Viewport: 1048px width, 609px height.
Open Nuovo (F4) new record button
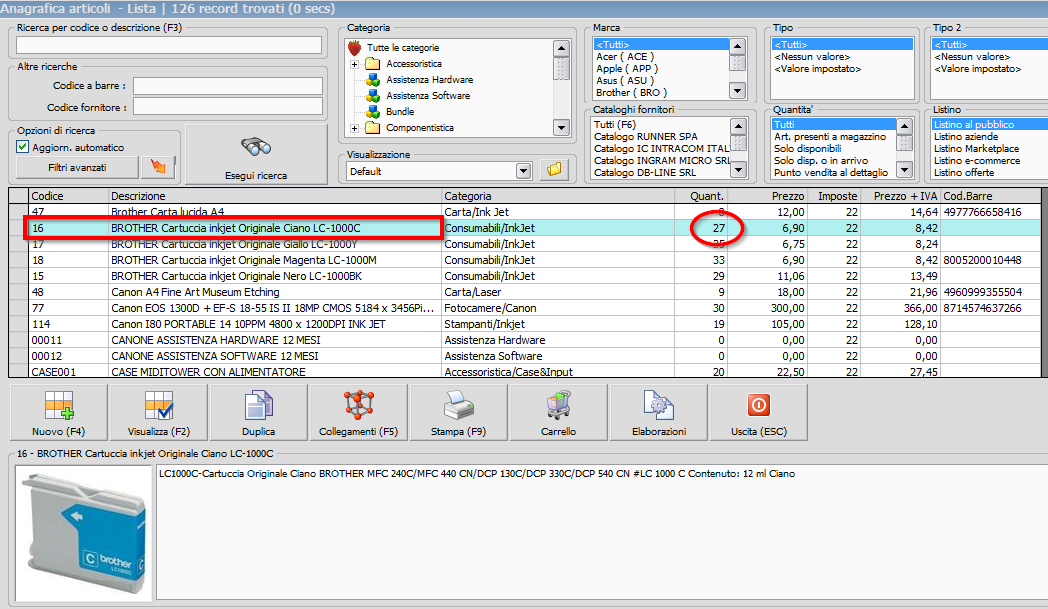(x=58, y=412)
